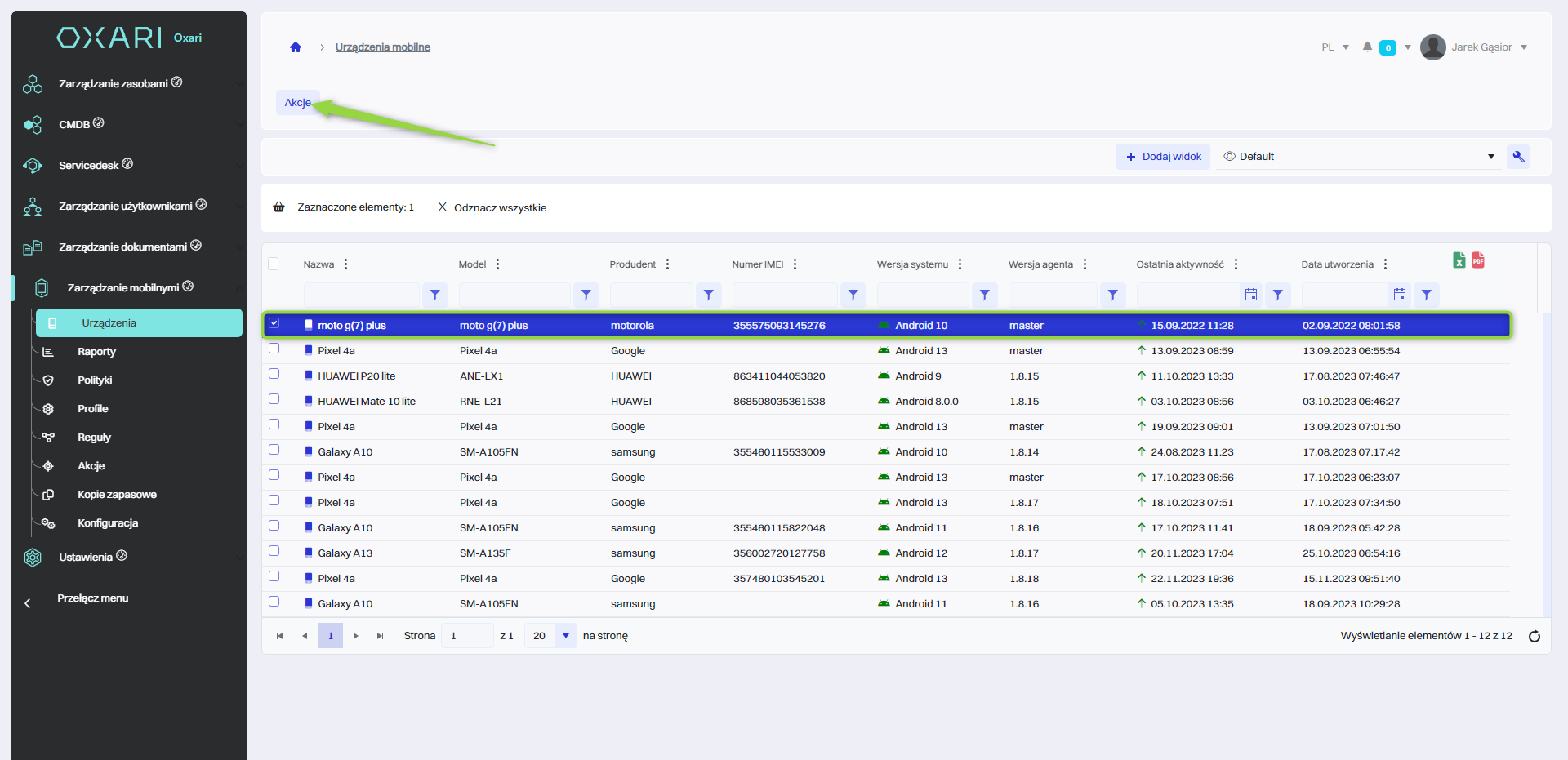This screenshot has width=1568, height=760.
Task: Open Kopie zapasowe sidebar item
Action: 117,495
